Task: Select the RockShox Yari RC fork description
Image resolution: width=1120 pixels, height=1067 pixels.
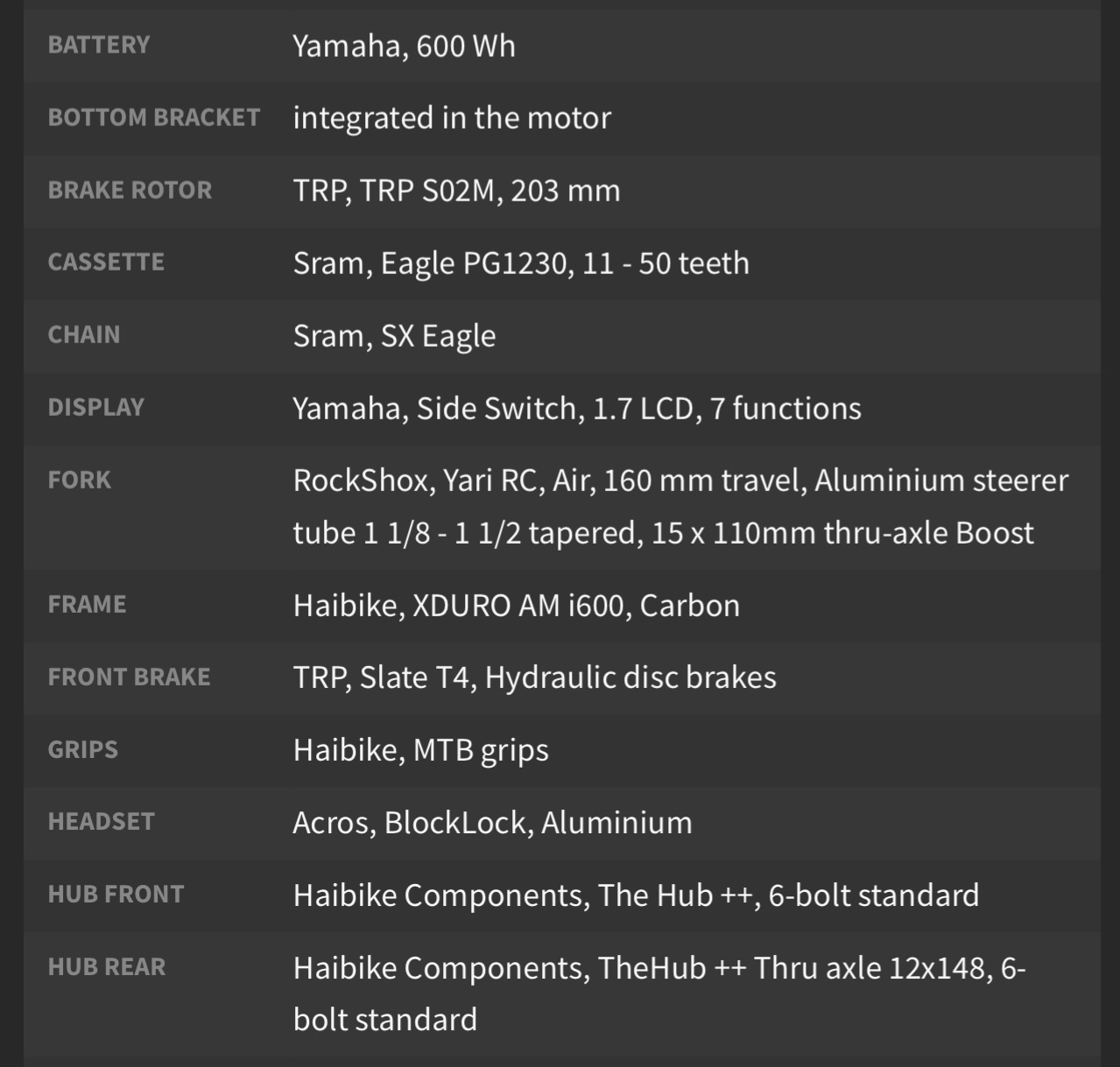Action: coord(680,507)
